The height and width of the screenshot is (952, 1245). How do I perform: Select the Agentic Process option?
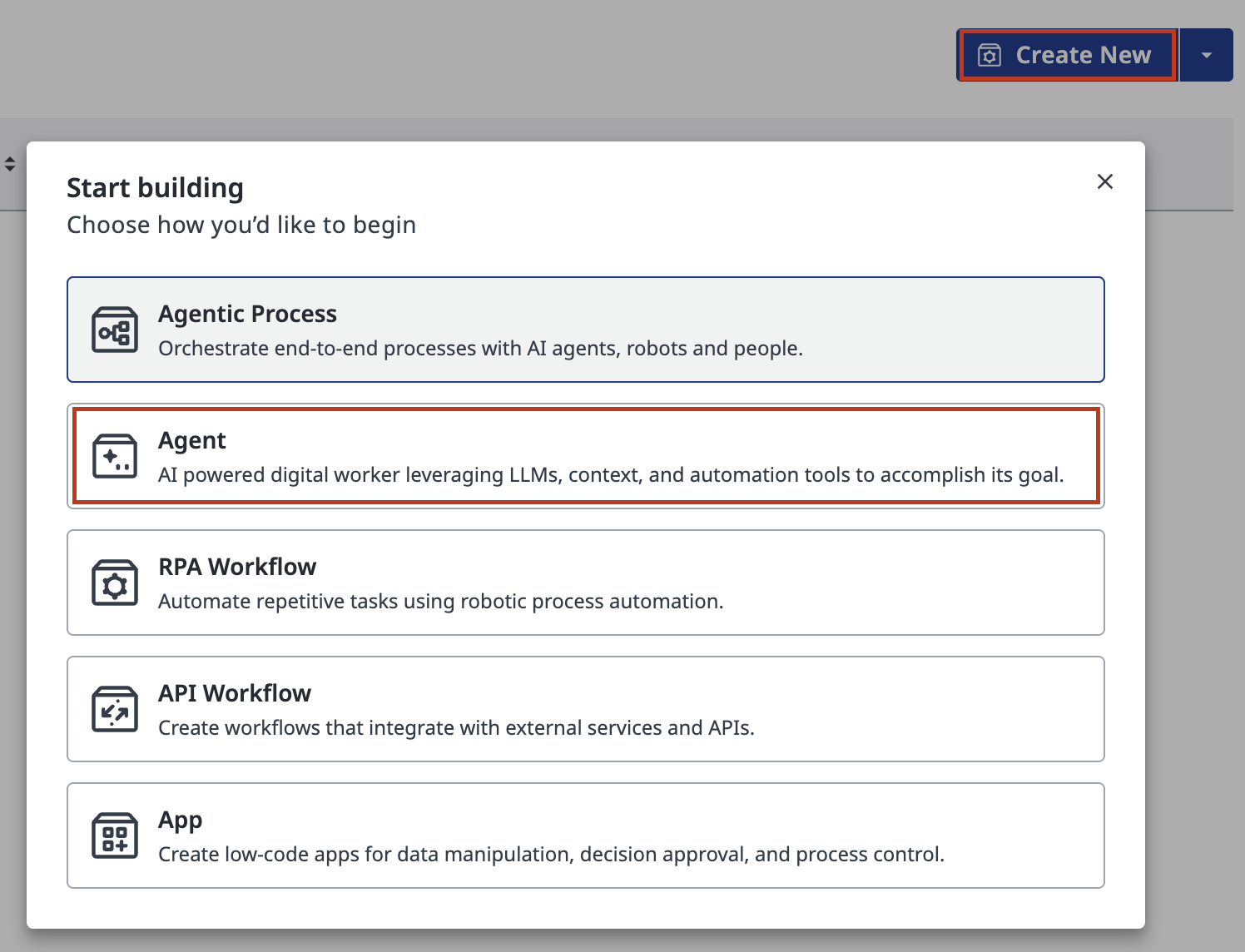pos(586,330)
